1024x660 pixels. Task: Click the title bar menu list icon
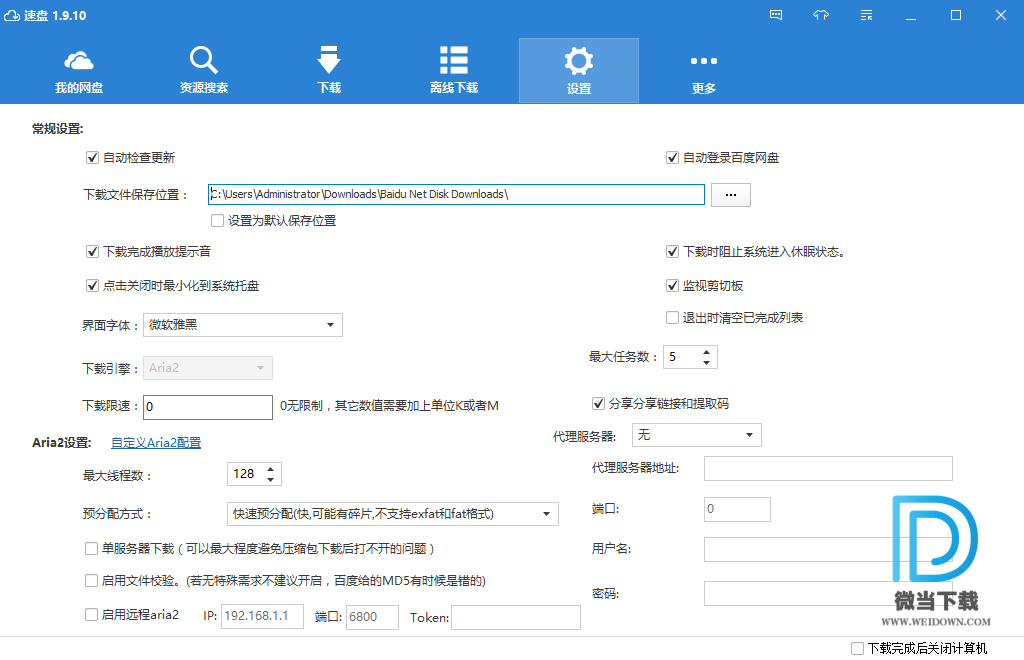(x=866, y=15)
